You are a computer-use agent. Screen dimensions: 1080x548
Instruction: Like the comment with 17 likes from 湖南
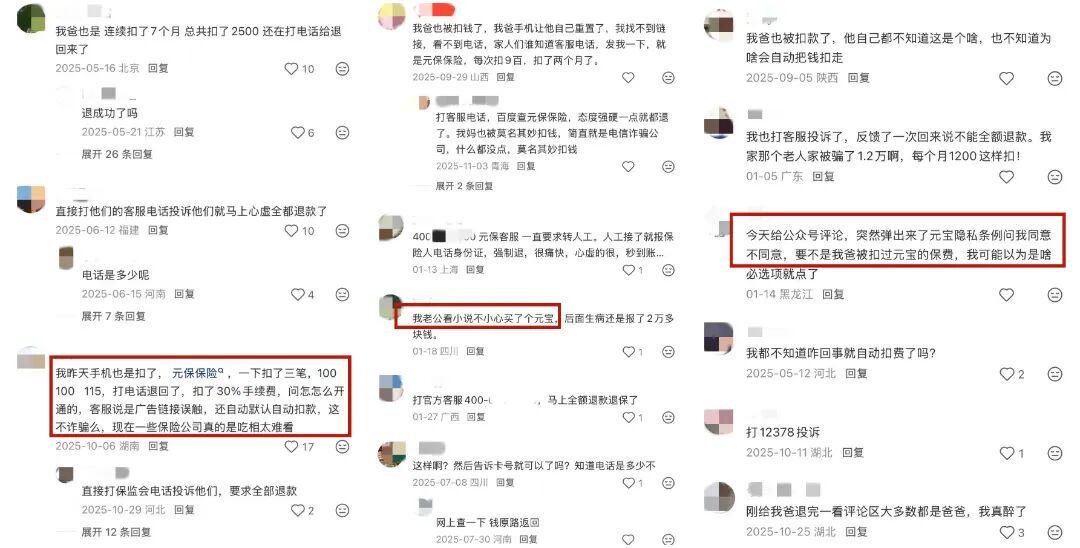[292, 447]
